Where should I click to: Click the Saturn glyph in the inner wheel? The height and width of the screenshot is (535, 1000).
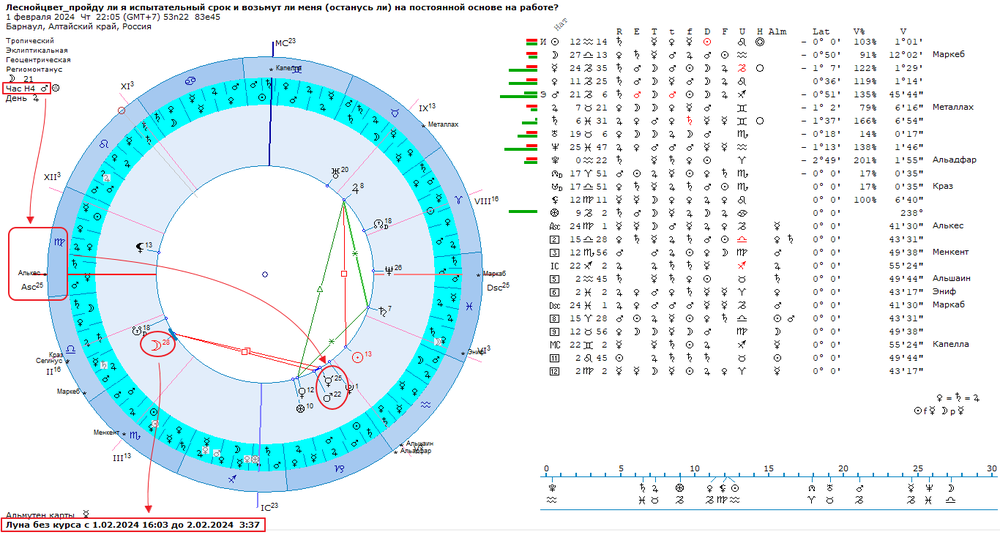[x=383, y=312]
